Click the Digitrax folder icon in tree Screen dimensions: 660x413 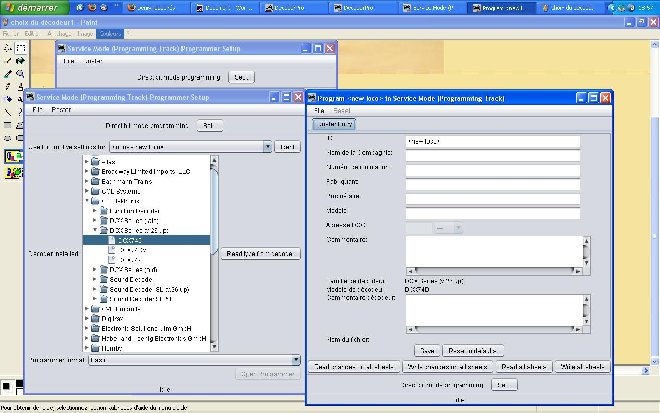click(x=96, y=319)
